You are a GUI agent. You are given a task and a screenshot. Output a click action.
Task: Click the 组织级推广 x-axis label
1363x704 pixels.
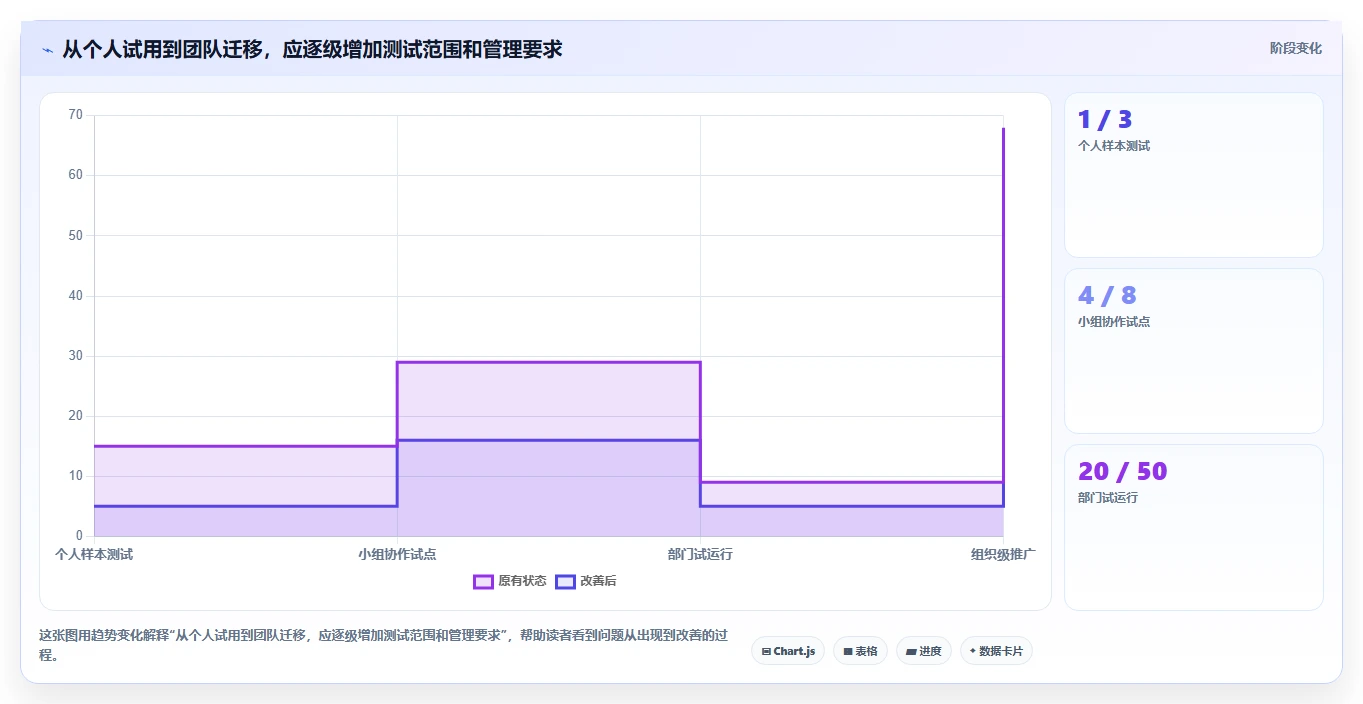tap(1003, 554)
